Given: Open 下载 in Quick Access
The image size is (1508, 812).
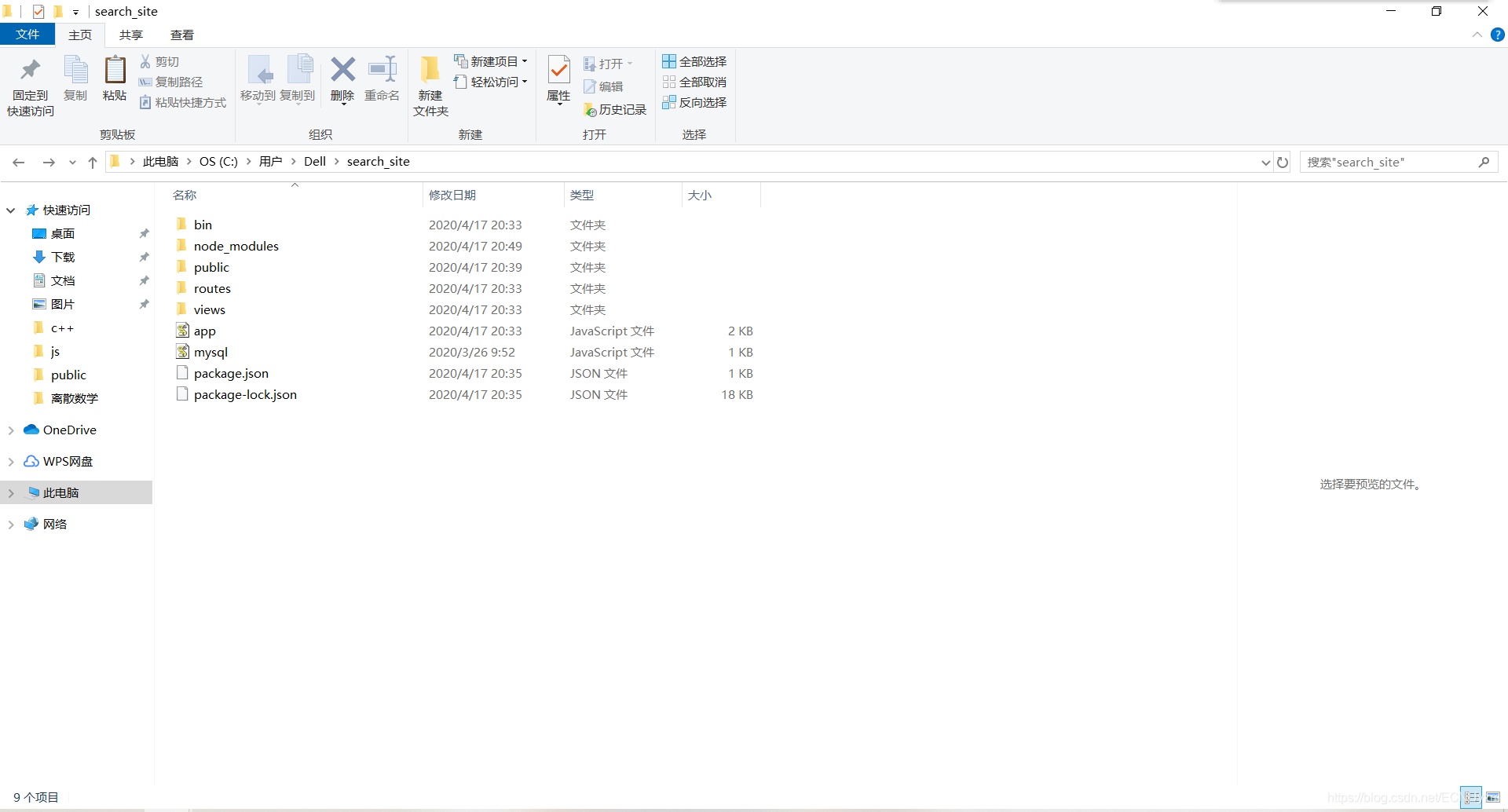Looking at the screenshot, I should [x=63, y=257].
